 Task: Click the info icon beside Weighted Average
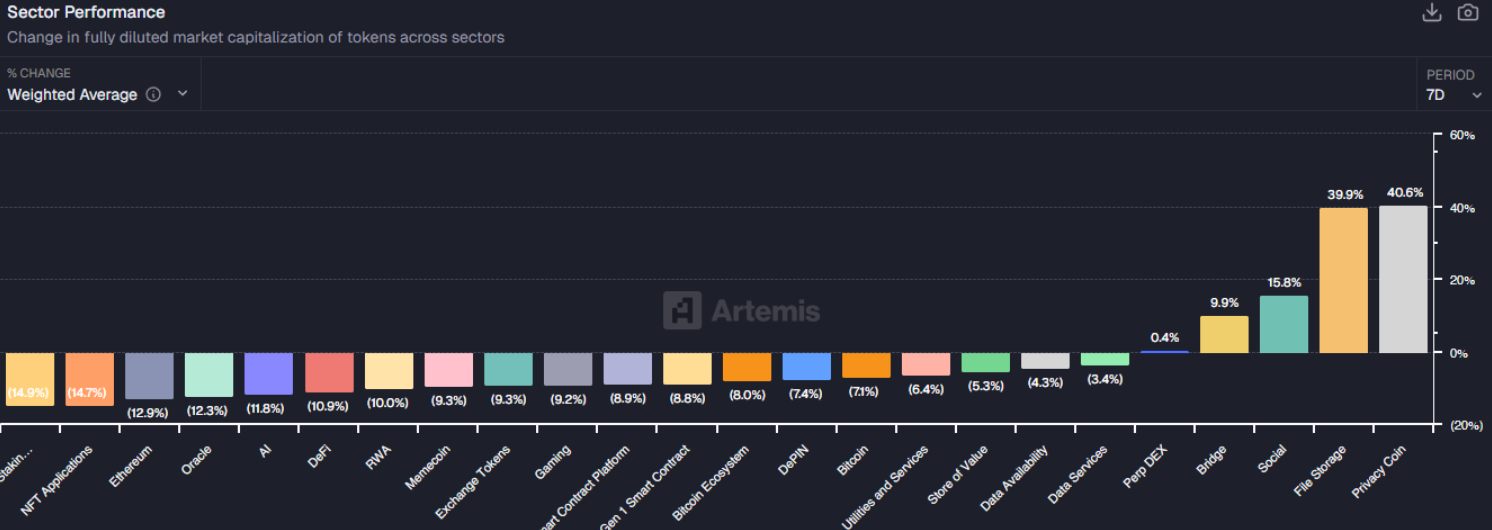(153, 95)
